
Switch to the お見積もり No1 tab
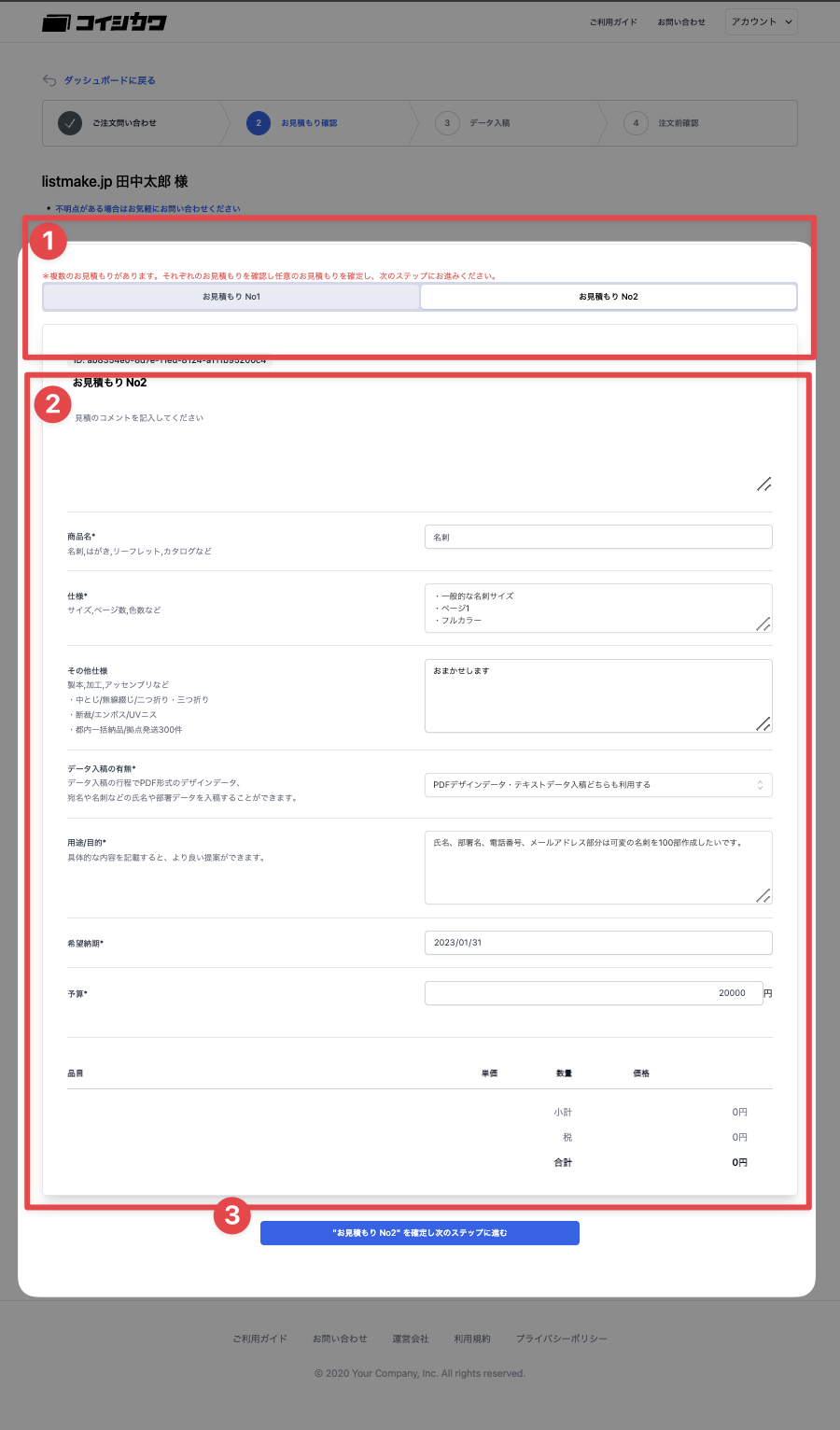[231, 297]
